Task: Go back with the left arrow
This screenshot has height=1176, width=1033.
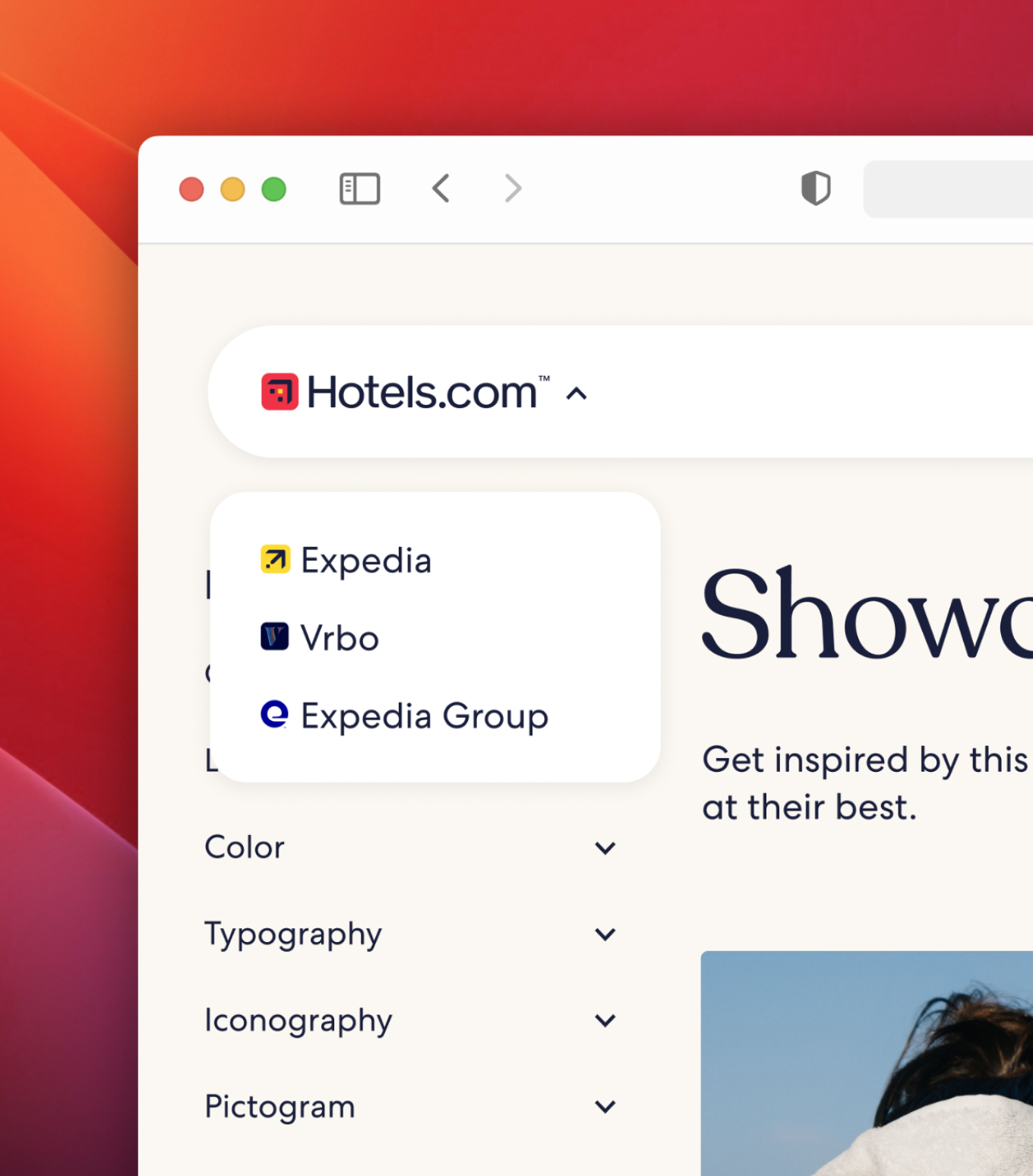Action: point(441,188)
